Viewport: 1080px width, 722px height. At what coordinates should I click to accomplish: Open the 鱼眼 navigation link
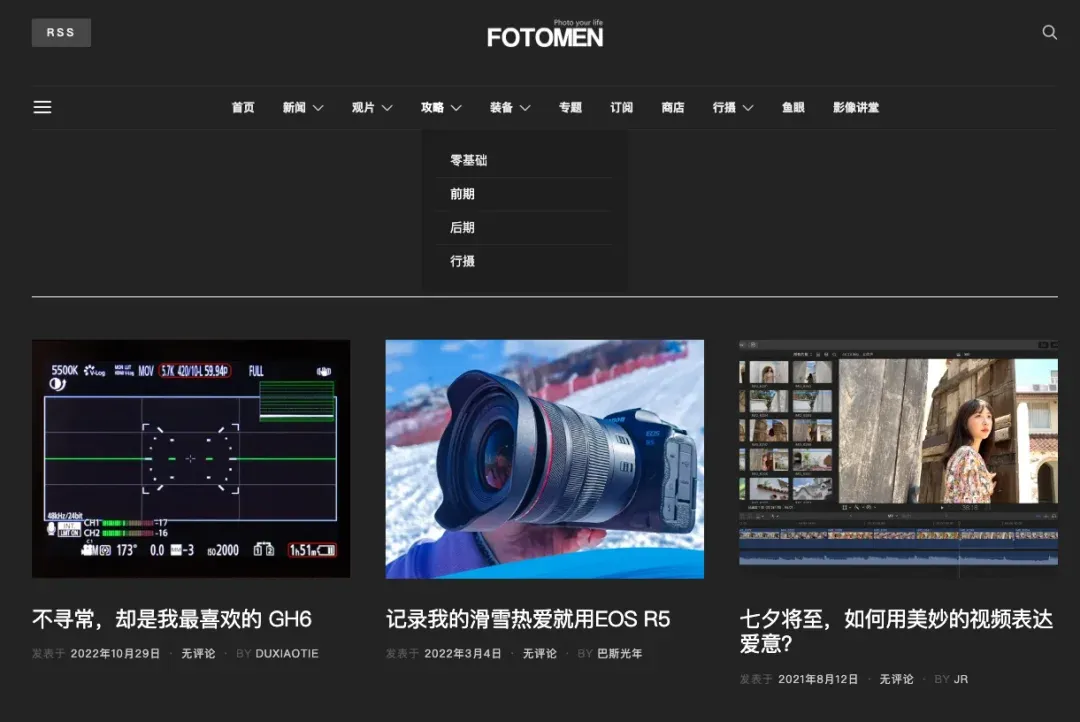coord(793,107)
